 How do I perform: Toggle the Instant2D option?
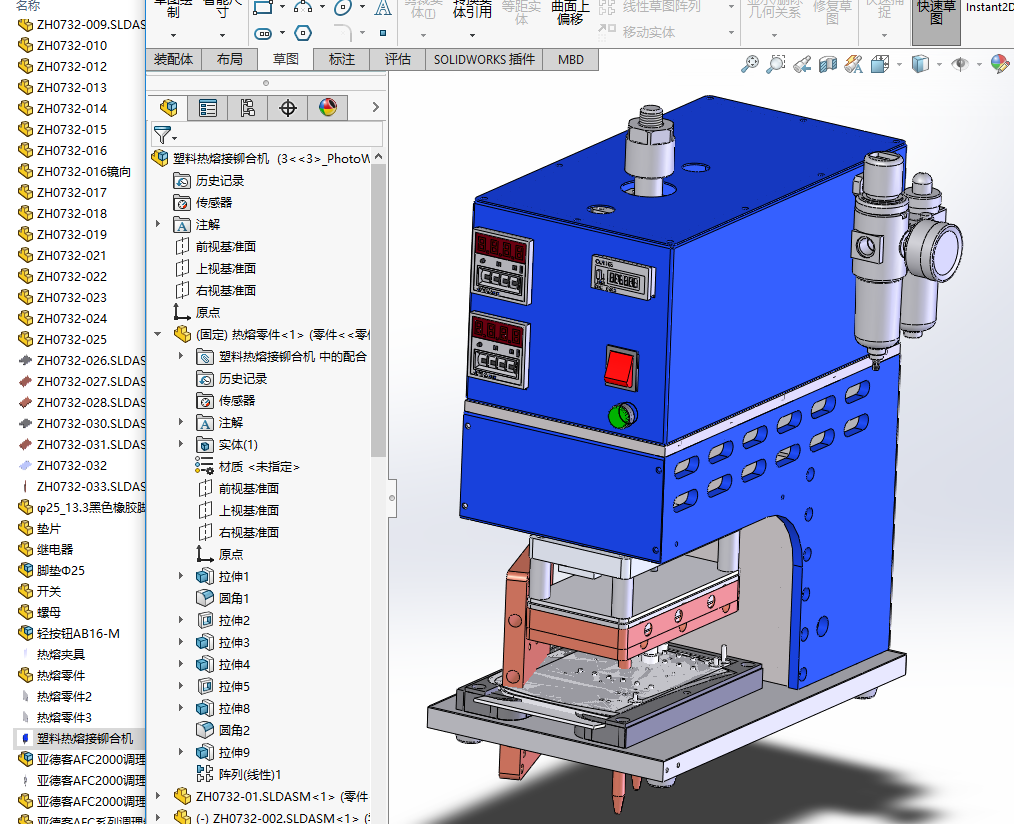pyautogui.click(x=989, y=7)
